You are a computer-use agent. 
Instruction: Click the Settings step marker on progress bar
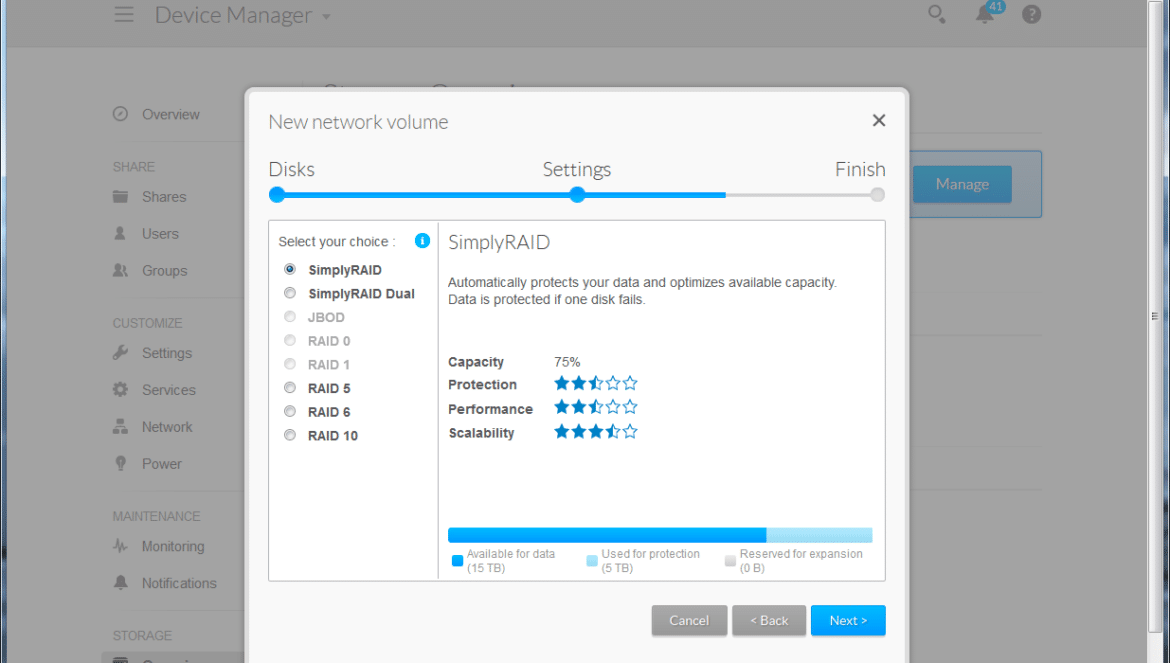577,195
